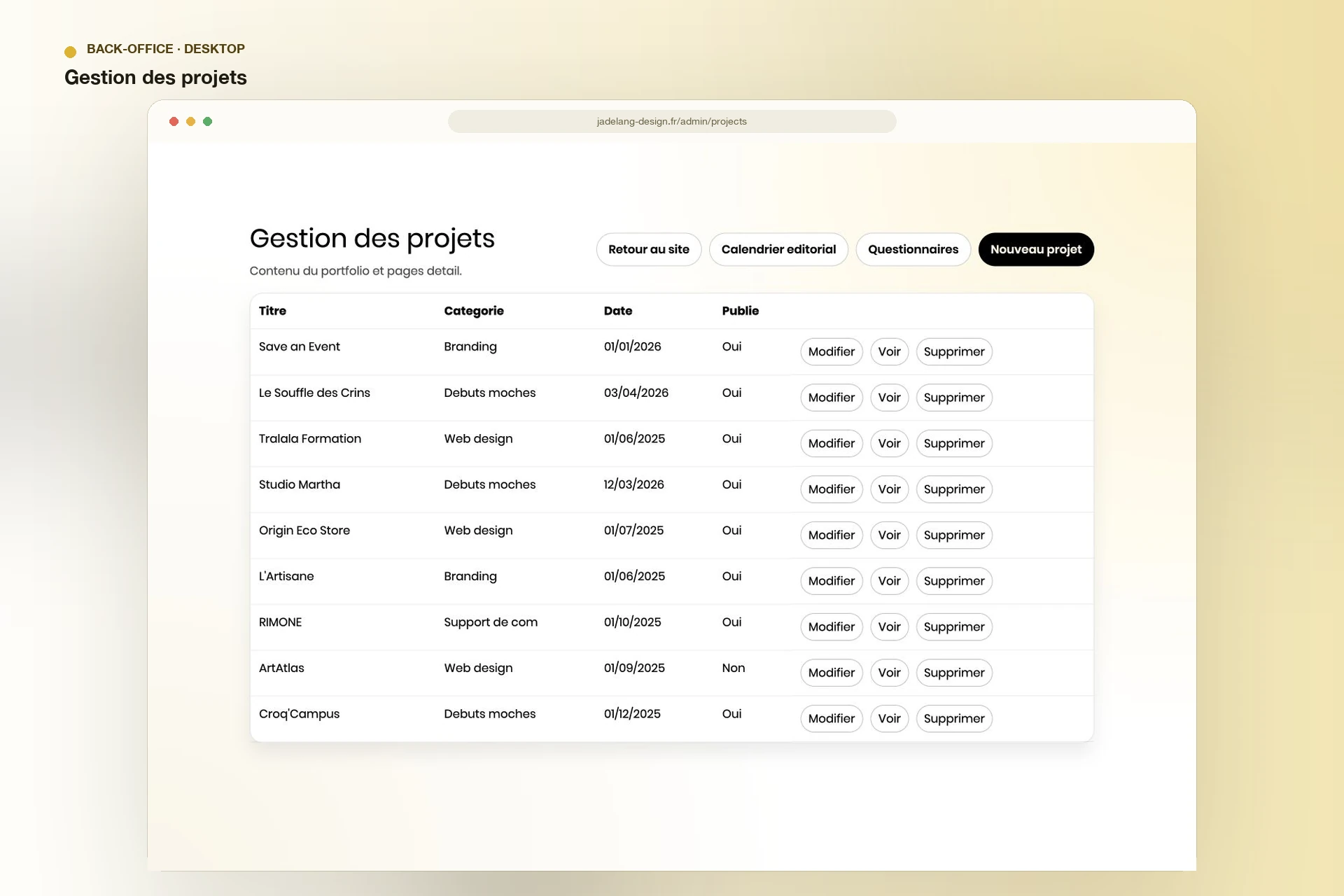Supprimer the RIMONE project

[x=954, y=626]
